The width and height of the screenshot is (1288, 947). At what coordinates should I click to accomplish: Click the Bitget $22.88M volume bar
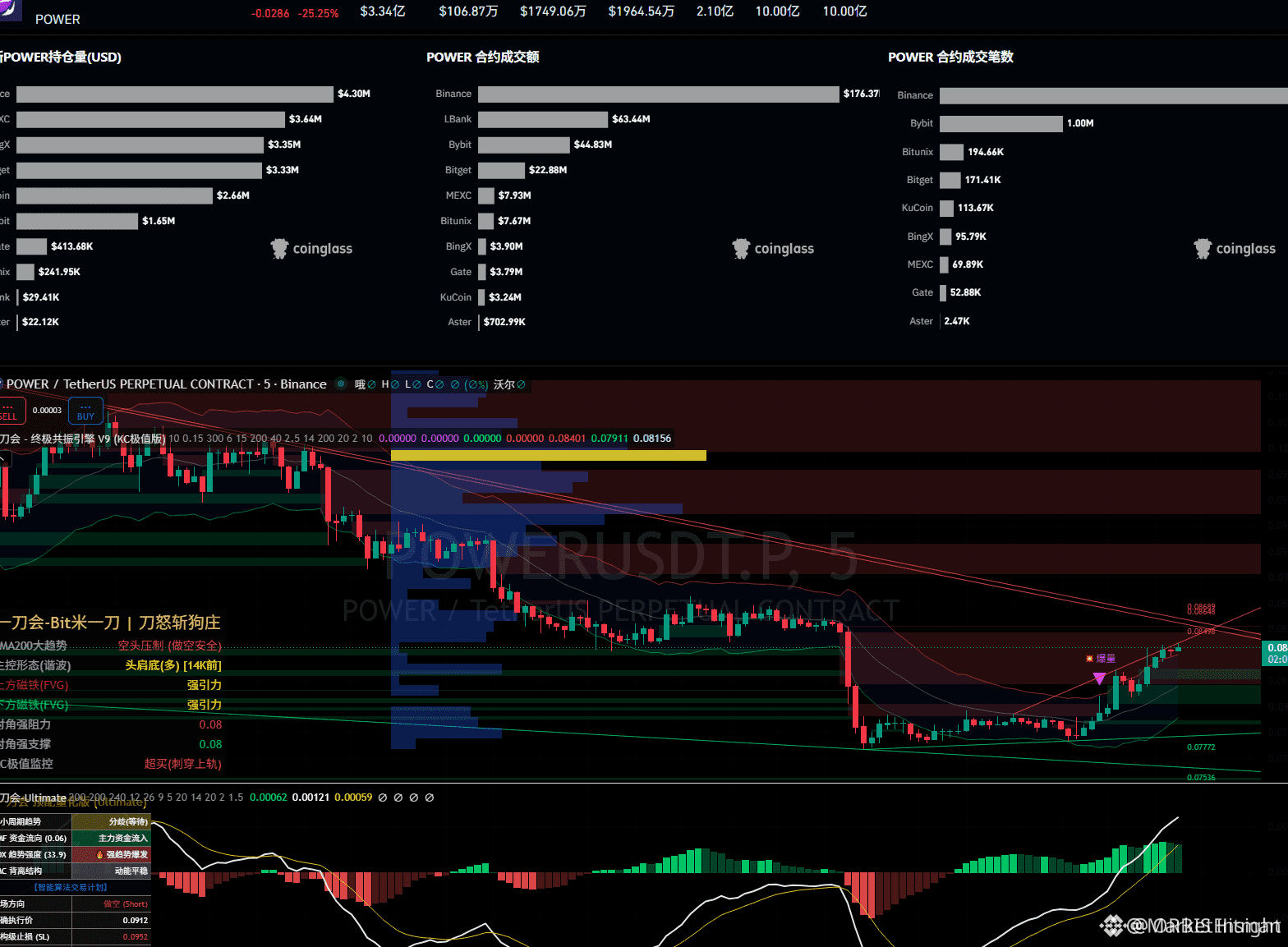click(x=501, y=170)
